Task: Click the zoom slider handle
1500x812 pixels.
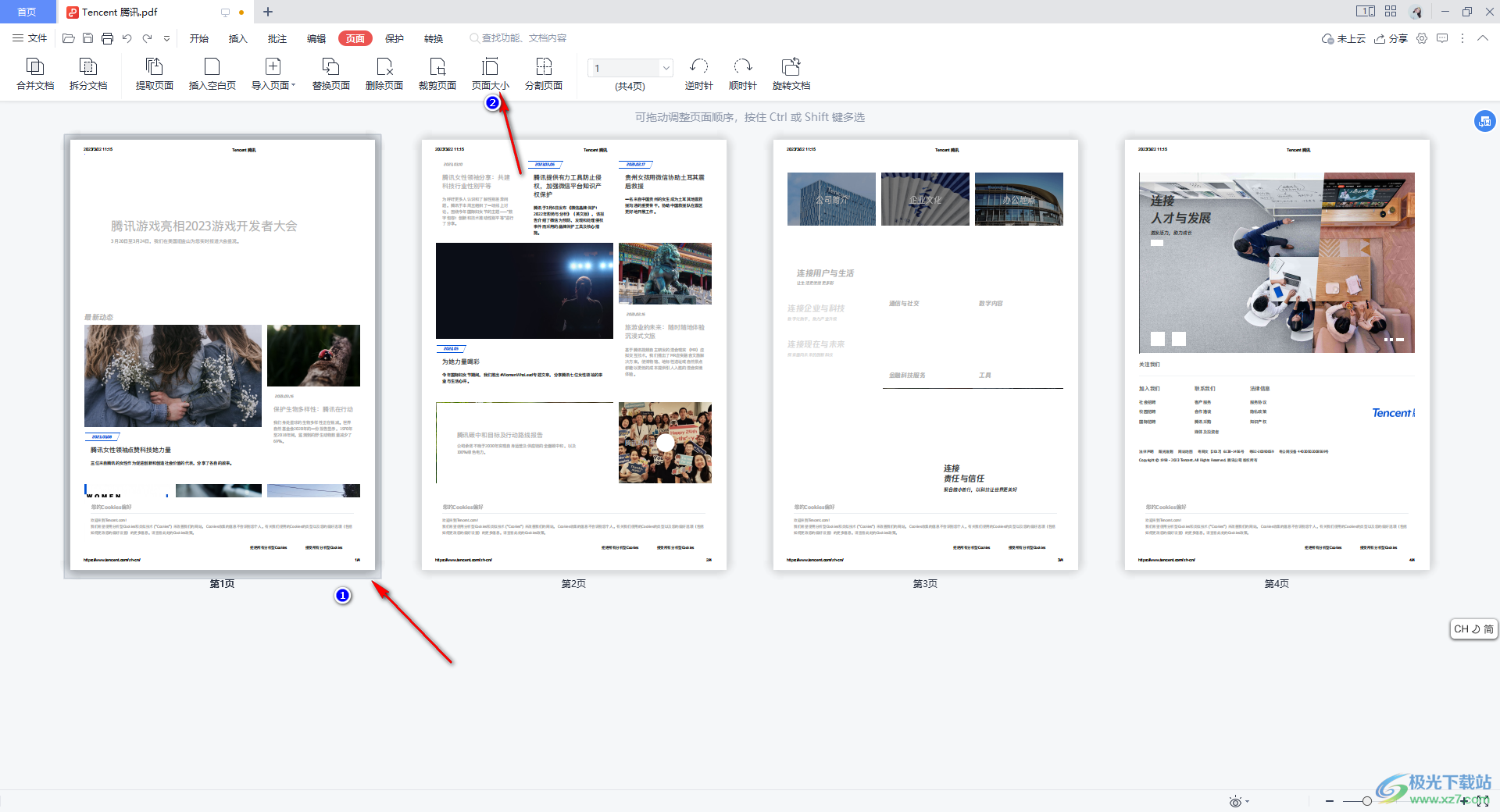Action: click(x=1366, y=801)
